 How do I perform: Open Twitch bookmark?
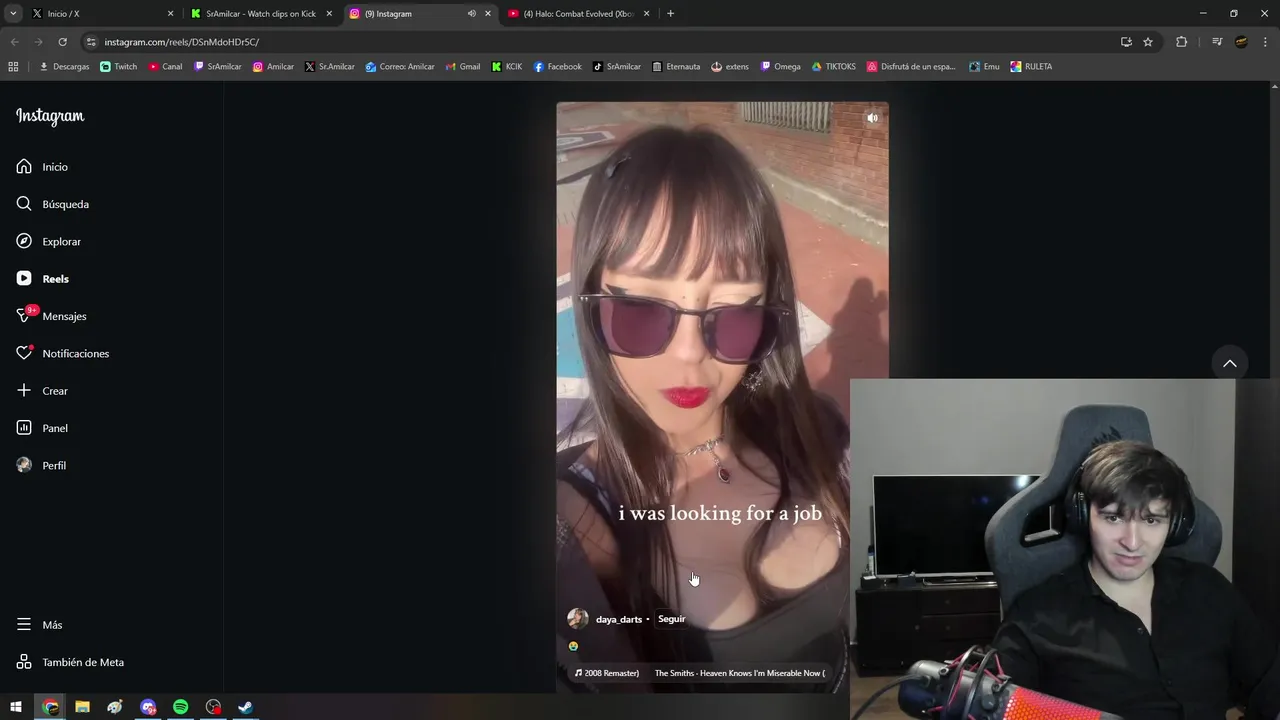[x=119, y=67]
